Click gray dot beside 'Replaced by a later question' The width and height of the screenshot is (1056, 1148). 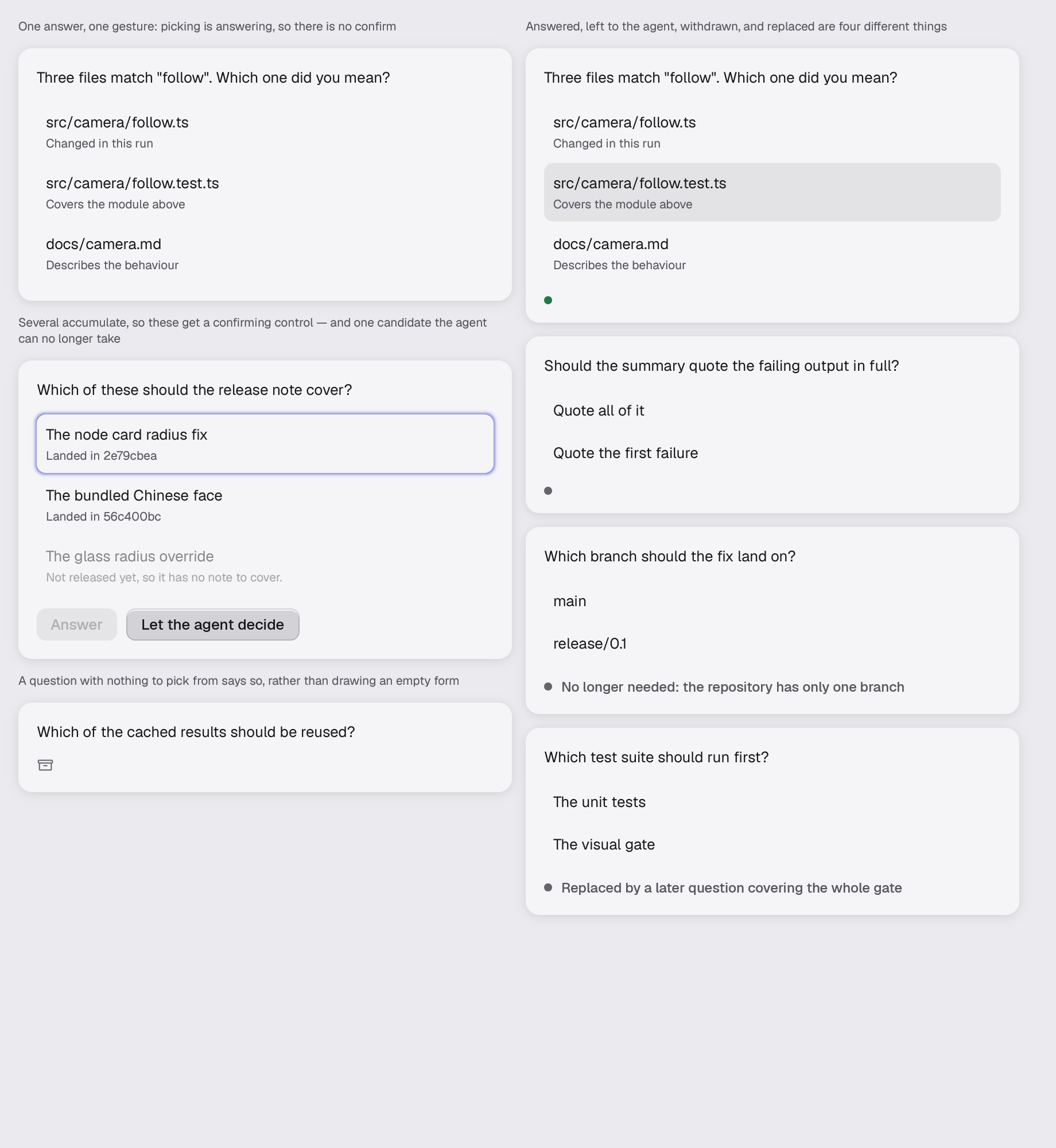coord(548,887)
